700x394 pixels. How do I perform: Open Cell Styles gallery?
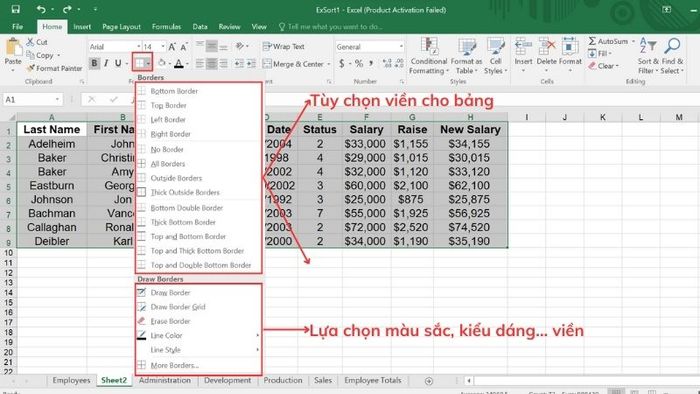coord(496,56)
